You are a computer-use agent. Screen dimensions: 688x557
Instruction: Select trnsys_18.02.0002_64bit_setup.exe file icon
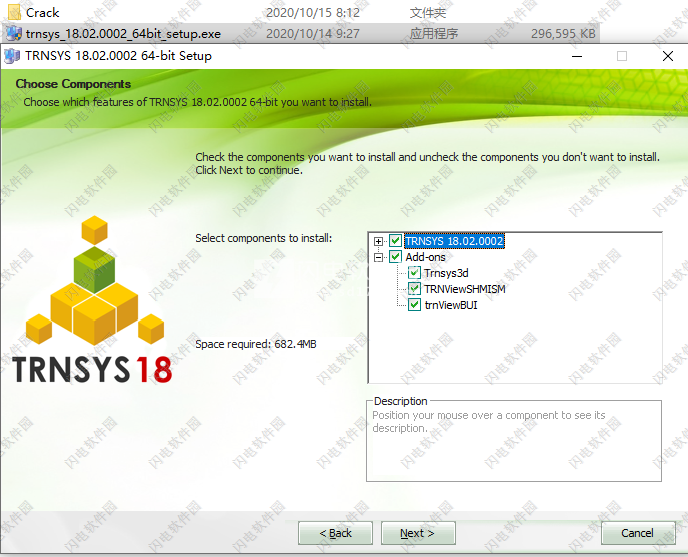tap(14, 33)
